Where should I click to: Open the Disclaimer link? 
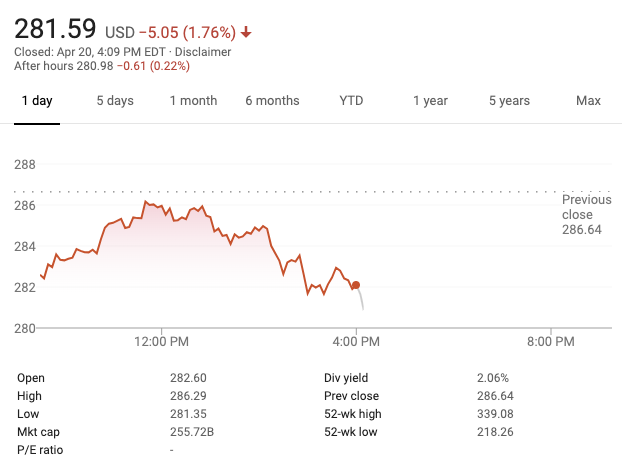pos(203,52)
